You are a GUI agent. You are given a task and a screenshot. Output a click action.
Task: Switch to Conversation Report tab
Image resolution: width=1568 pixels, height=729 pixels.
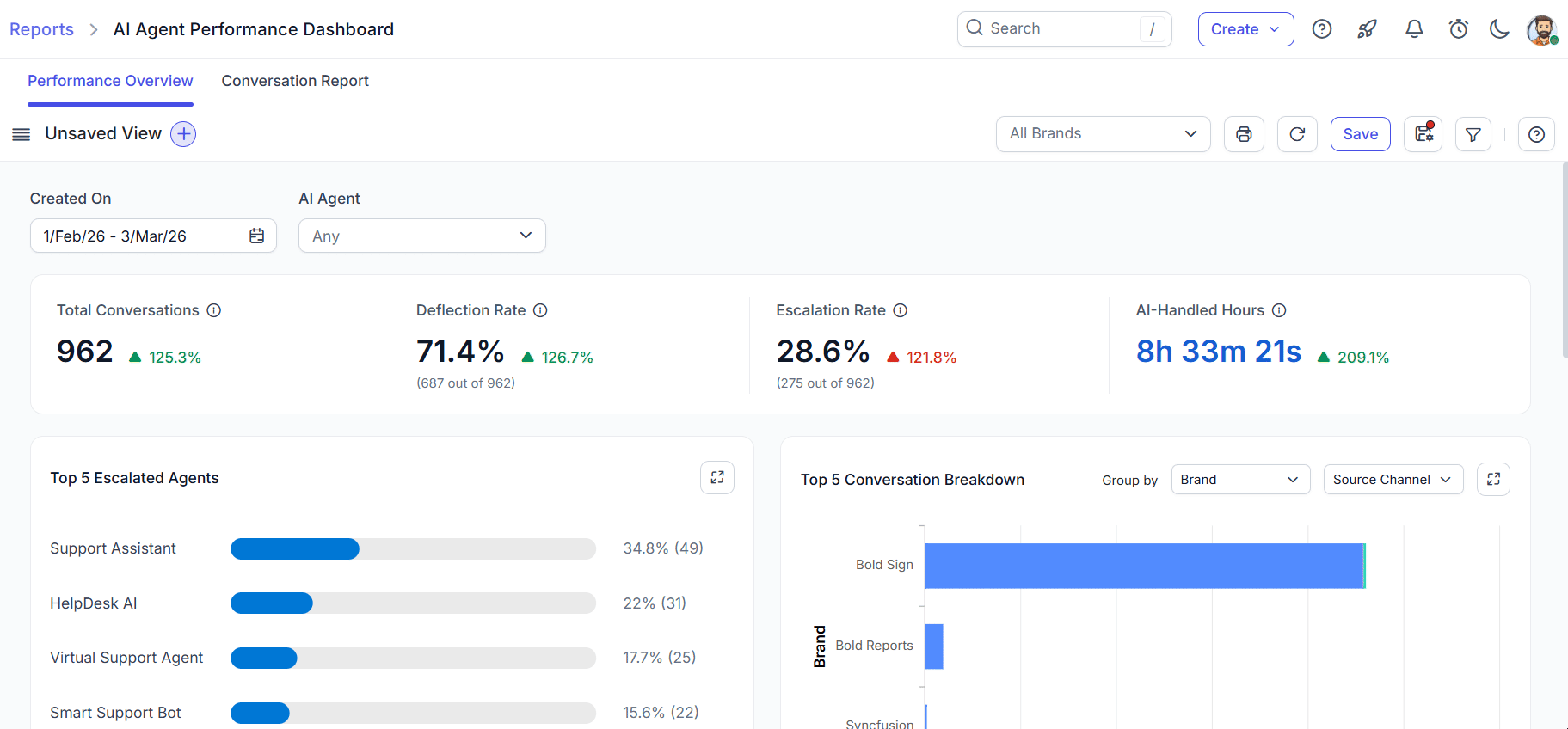295,81
